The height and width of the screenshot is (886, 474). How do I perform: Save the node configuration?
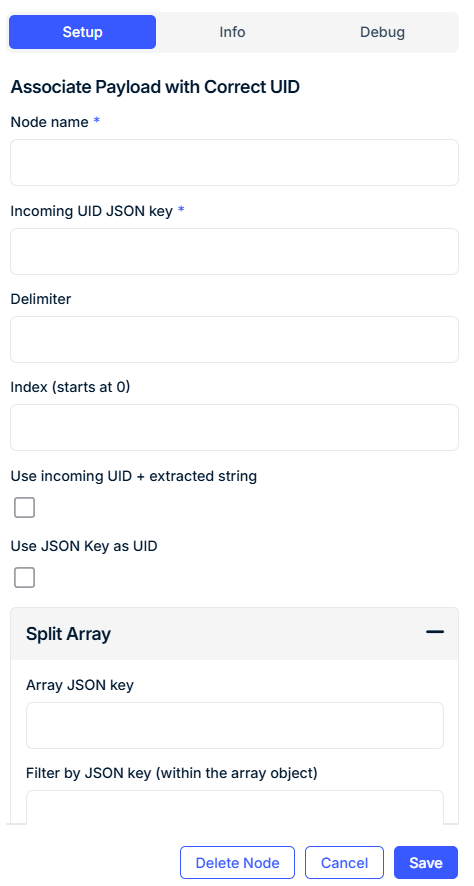pyautogui.click(x=426, y=863)
